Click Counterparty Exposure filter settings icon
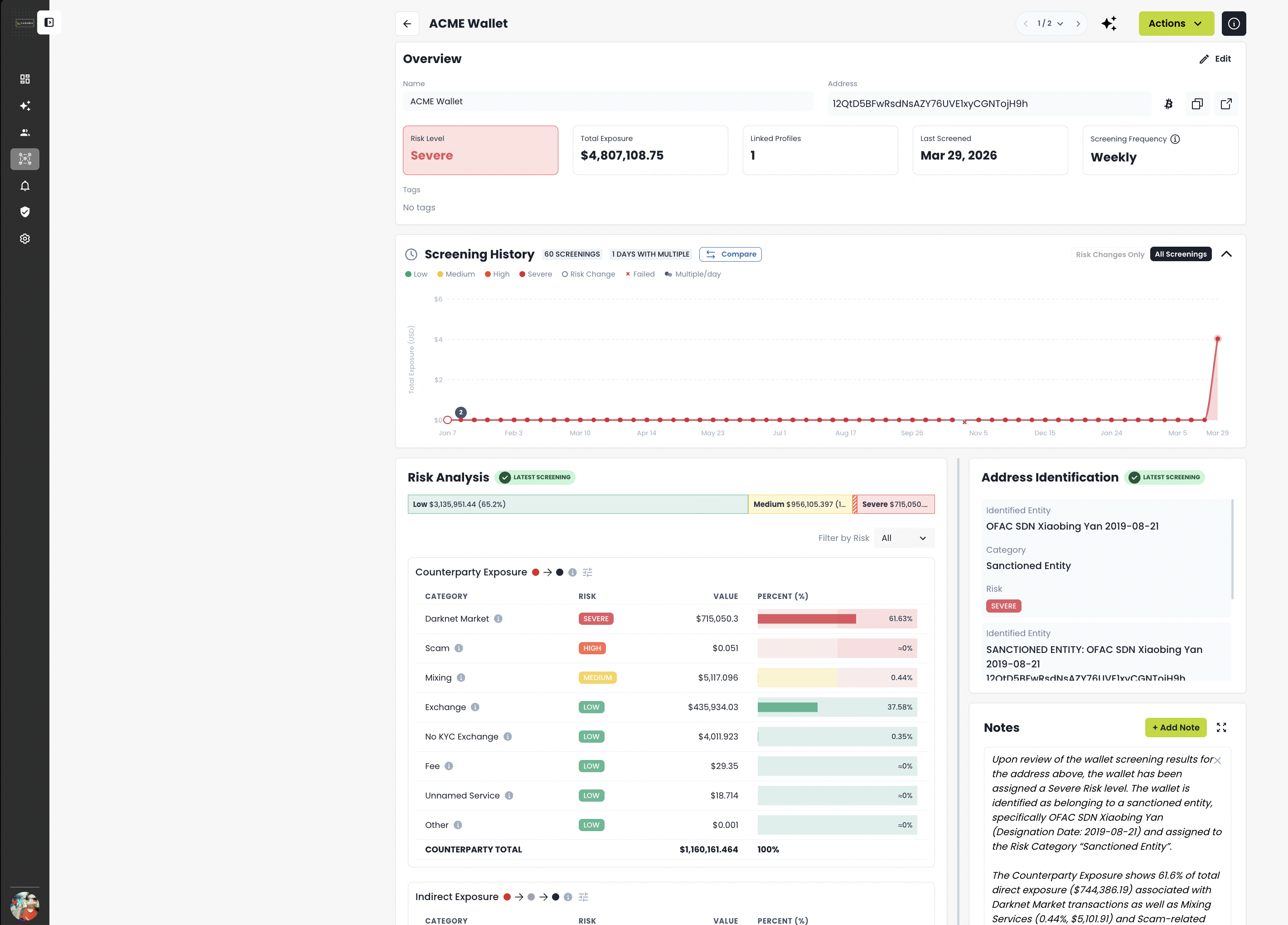 [x=587, y=572]
